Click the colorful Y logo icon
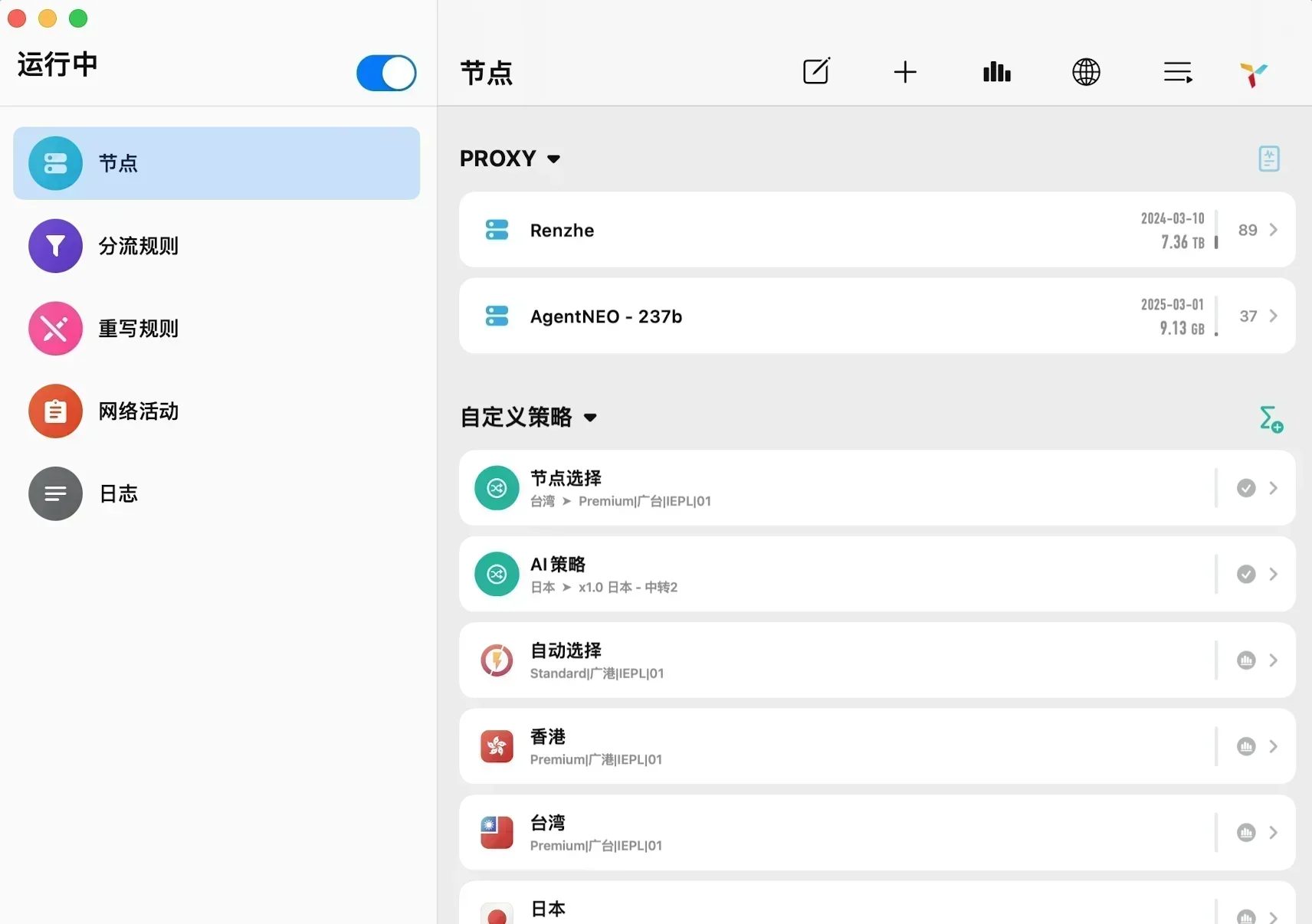 [x=1253, y=74]
